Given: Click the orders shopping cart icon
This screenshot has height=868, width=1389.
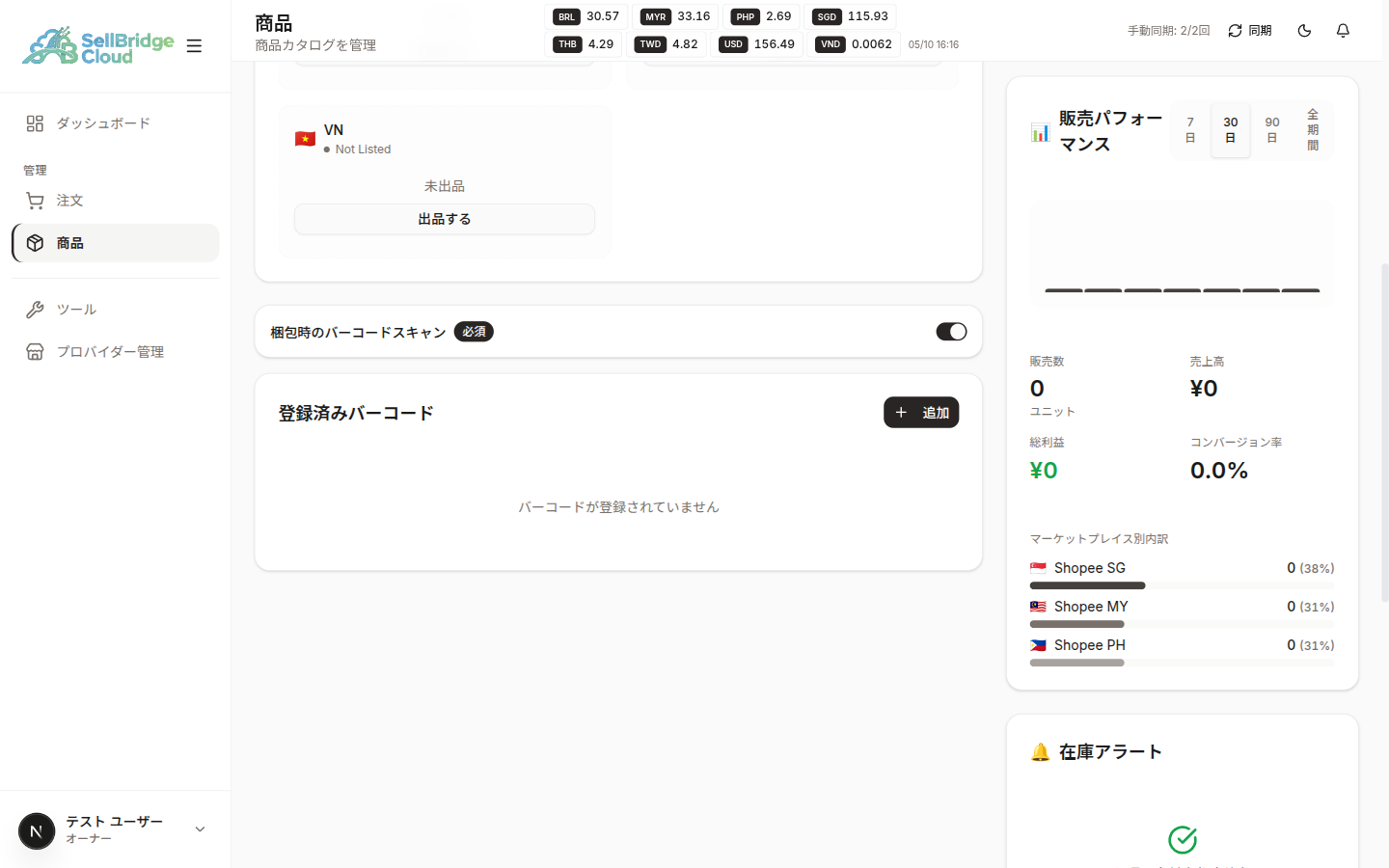Looking at the screenshot, I should coord(35,201).
